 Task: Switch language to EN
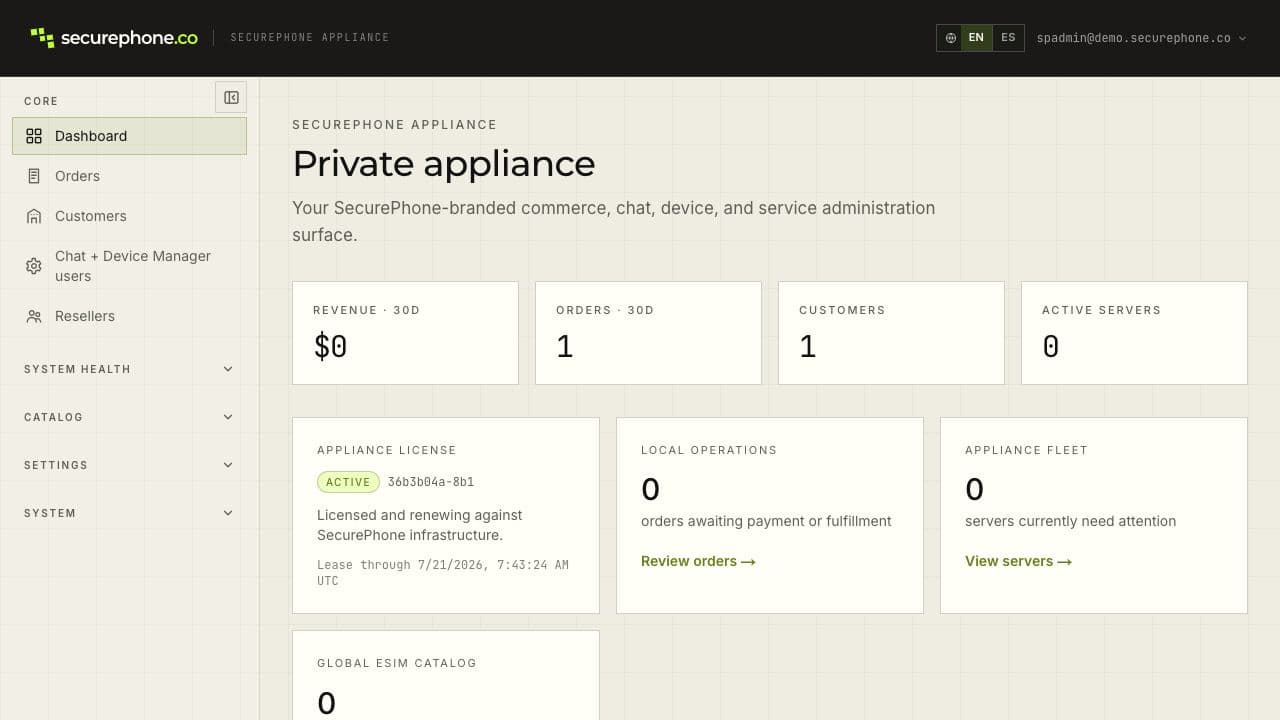[976, 38]
